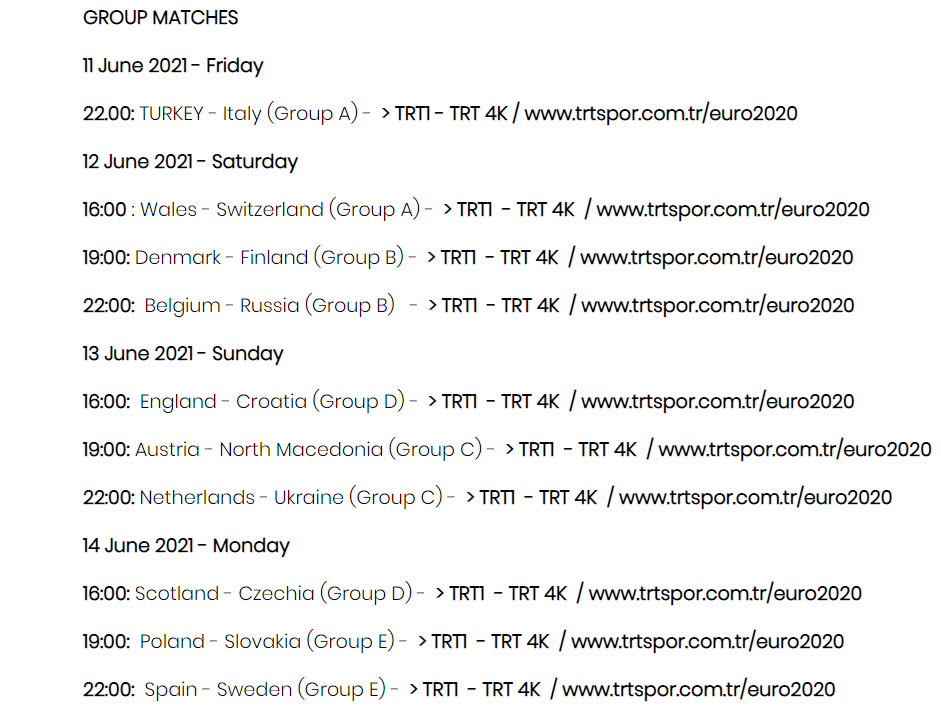The height and width of the screenshot is (728, 941).
Task: Open trtspor link for Netherlands - Ukraine match
Action: tap(756, 498)
